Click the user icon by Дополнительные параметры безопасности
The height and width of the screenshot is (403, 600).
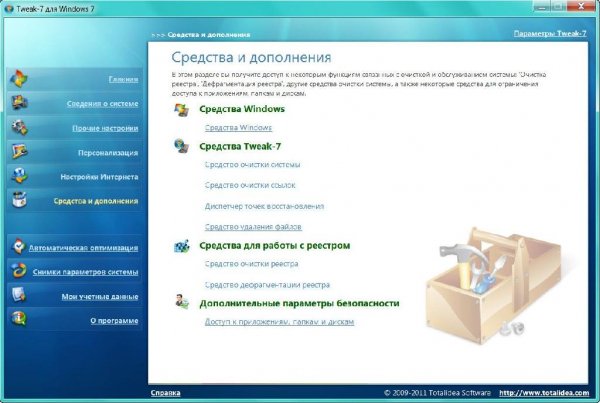(x=182, y=302)
